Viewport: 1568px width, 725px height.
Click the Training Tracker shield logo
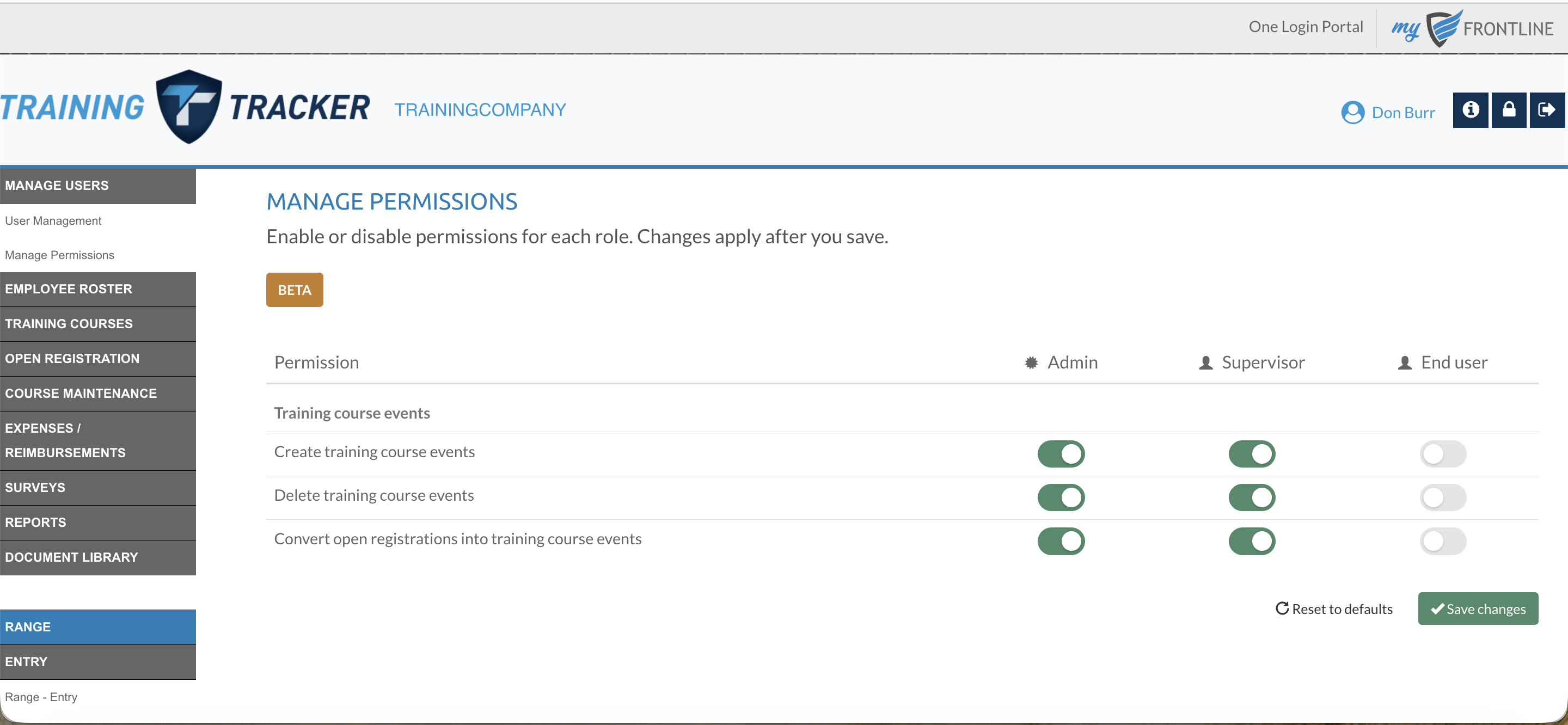(189, 107)
